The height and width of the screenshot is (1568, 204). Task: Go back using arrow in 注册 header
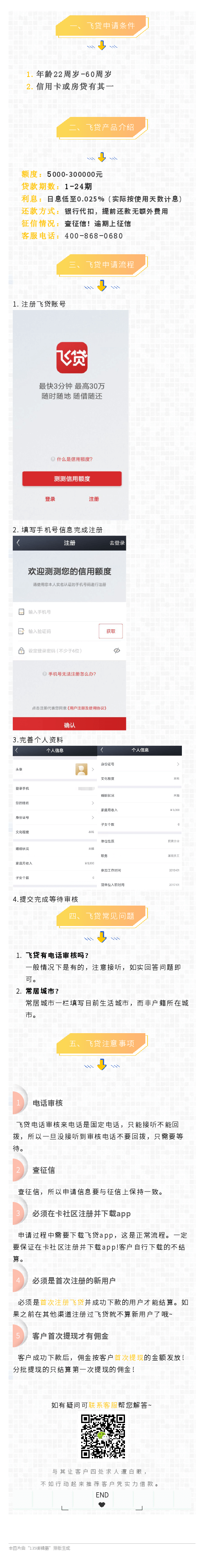click(x=18, y=543)
